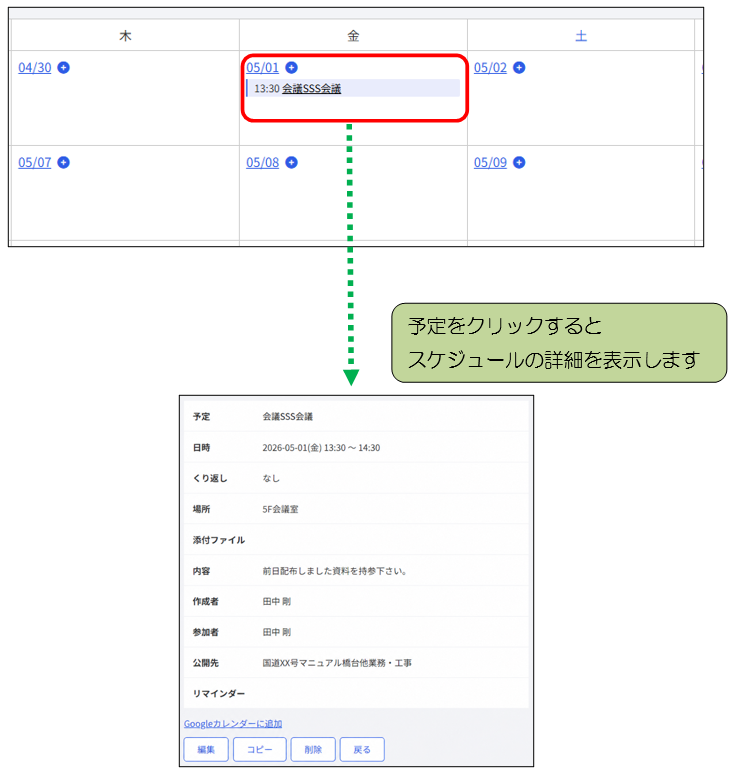
Task: Open the 05/08 date link
Action: 262,162
